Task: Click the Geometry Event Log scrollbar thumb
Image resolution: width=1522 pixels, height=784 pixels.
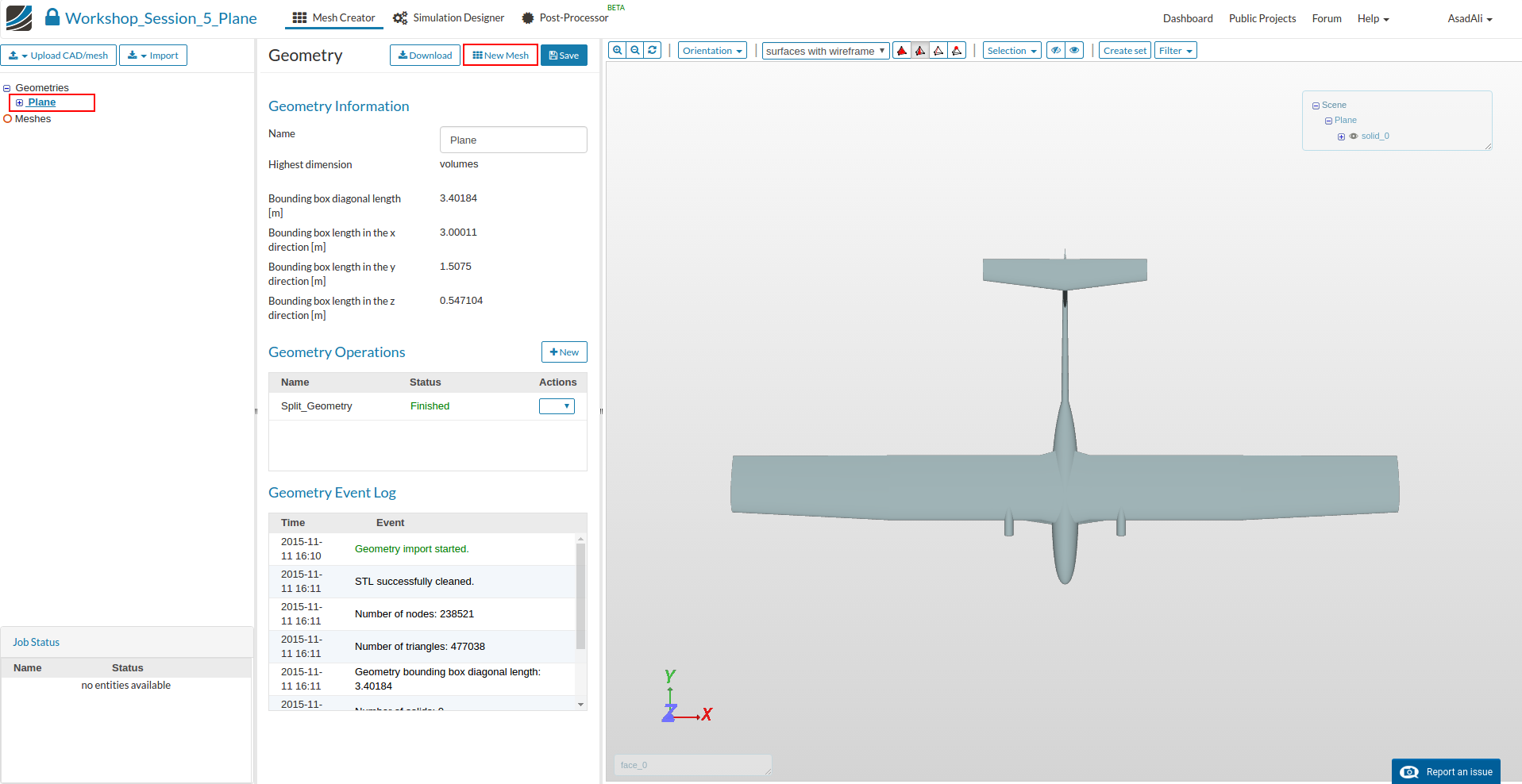Action: click(580, 595)
